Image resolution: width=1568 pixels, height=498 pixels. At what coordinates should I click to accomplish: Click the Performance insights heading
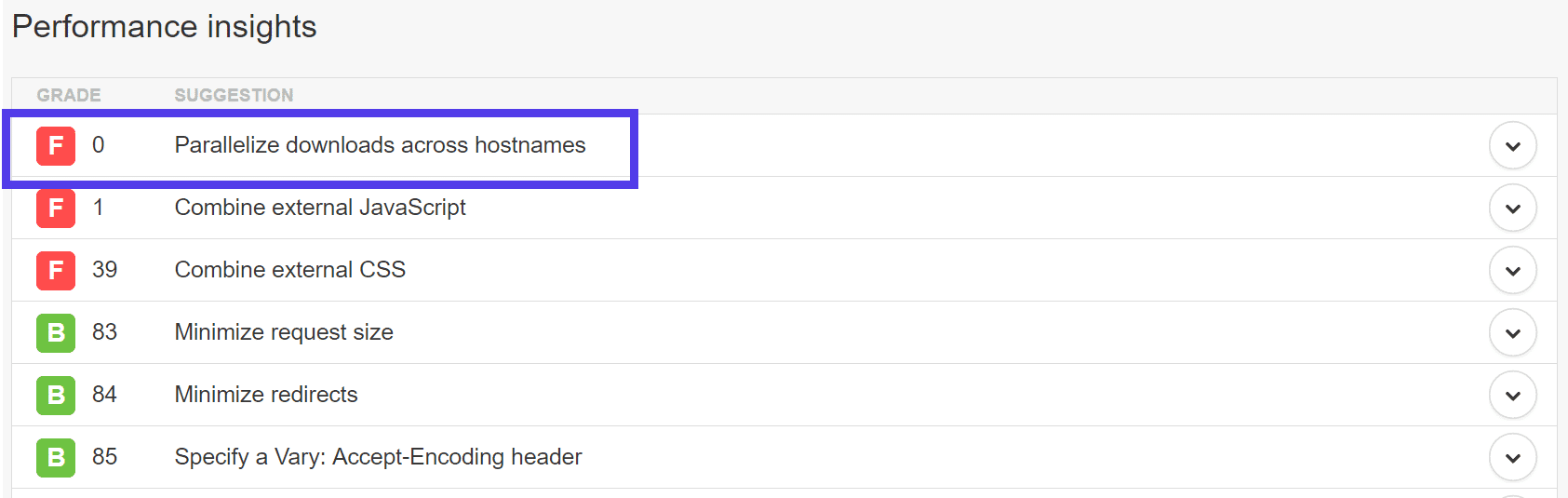(164, 27)
